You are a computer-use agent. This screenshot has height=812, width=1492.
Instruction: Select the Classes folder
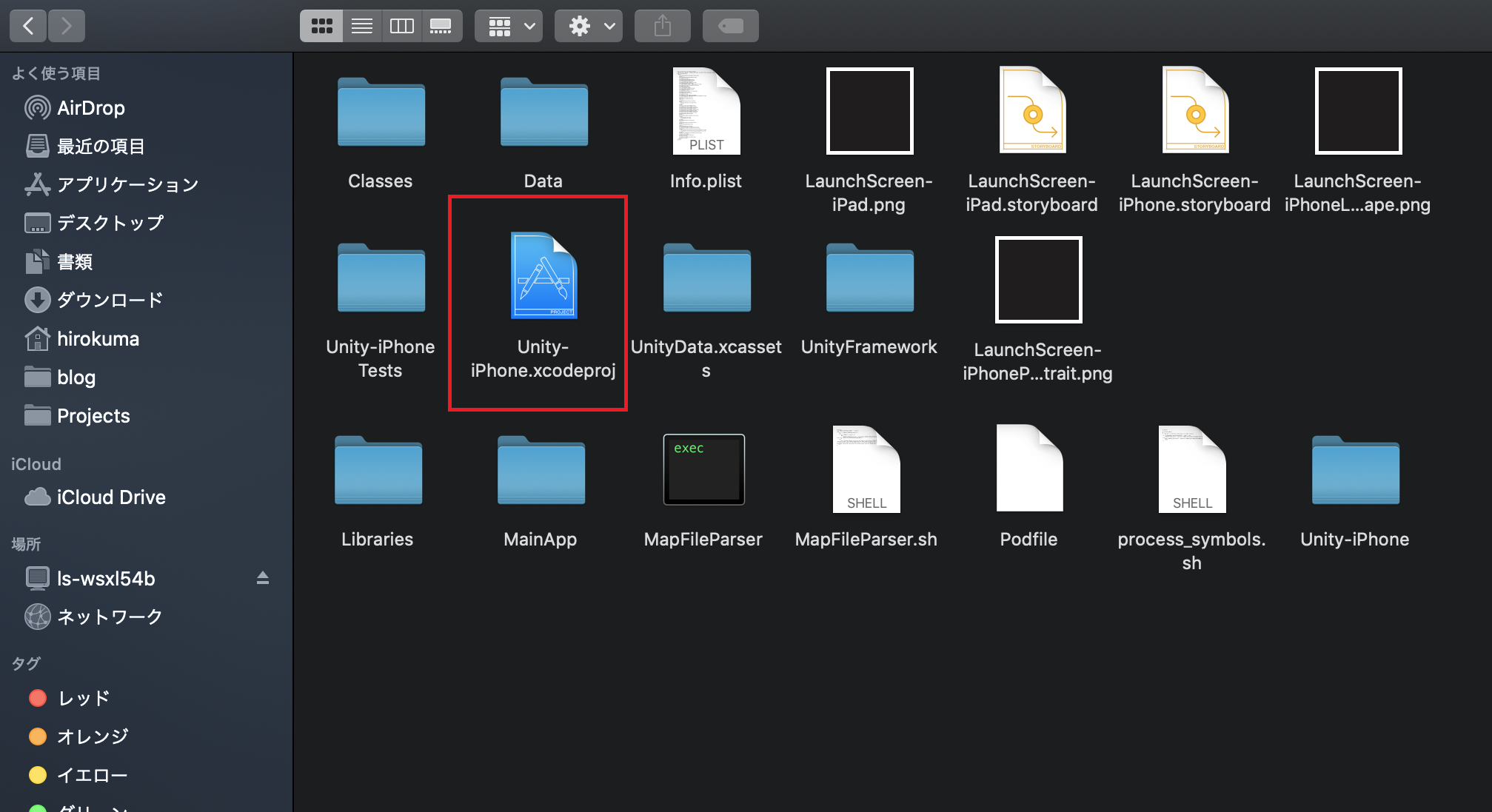[x=381, y=113]
